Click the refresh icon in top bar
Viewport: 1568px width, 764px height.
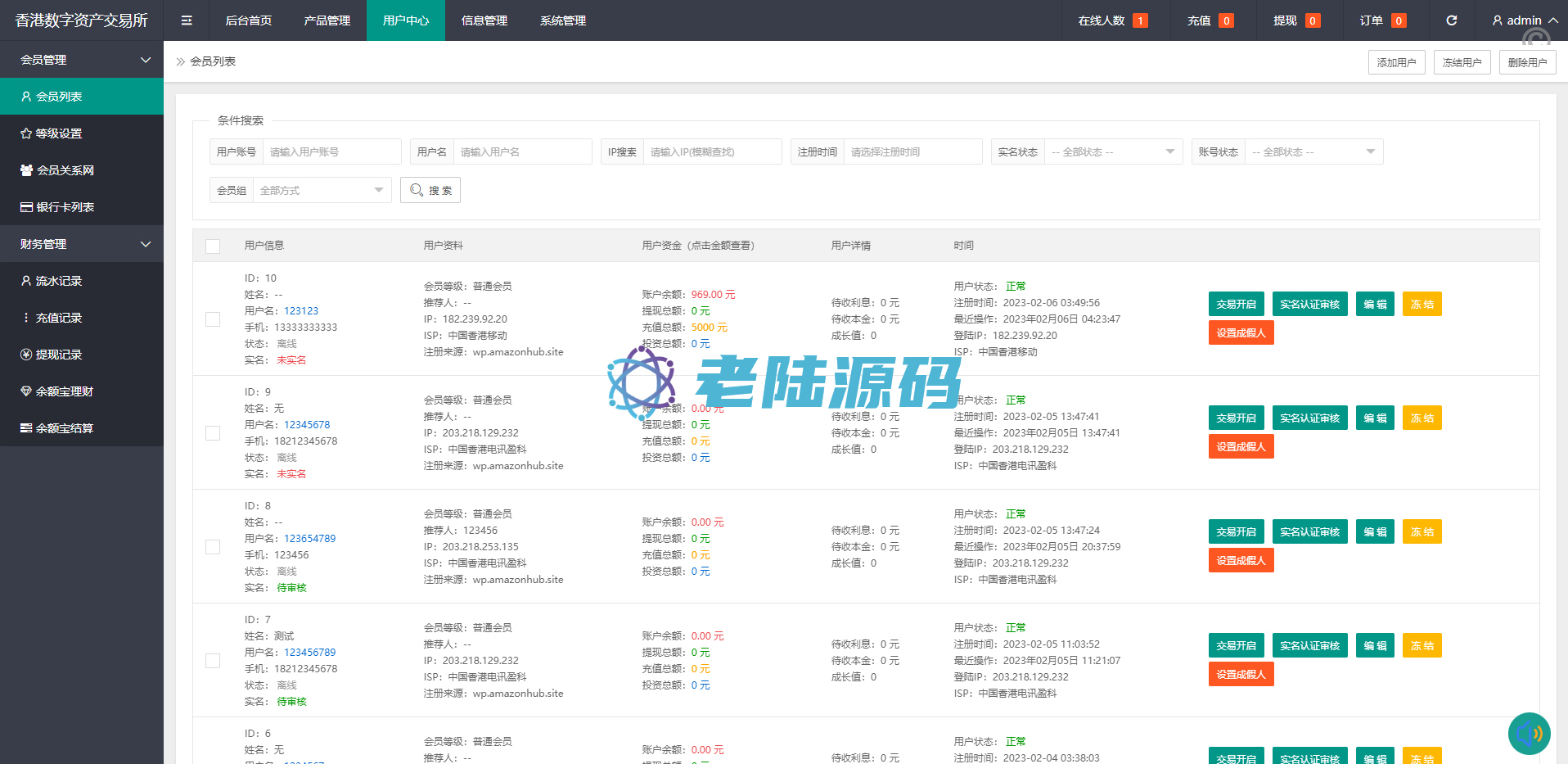[x=1451, y=20]
